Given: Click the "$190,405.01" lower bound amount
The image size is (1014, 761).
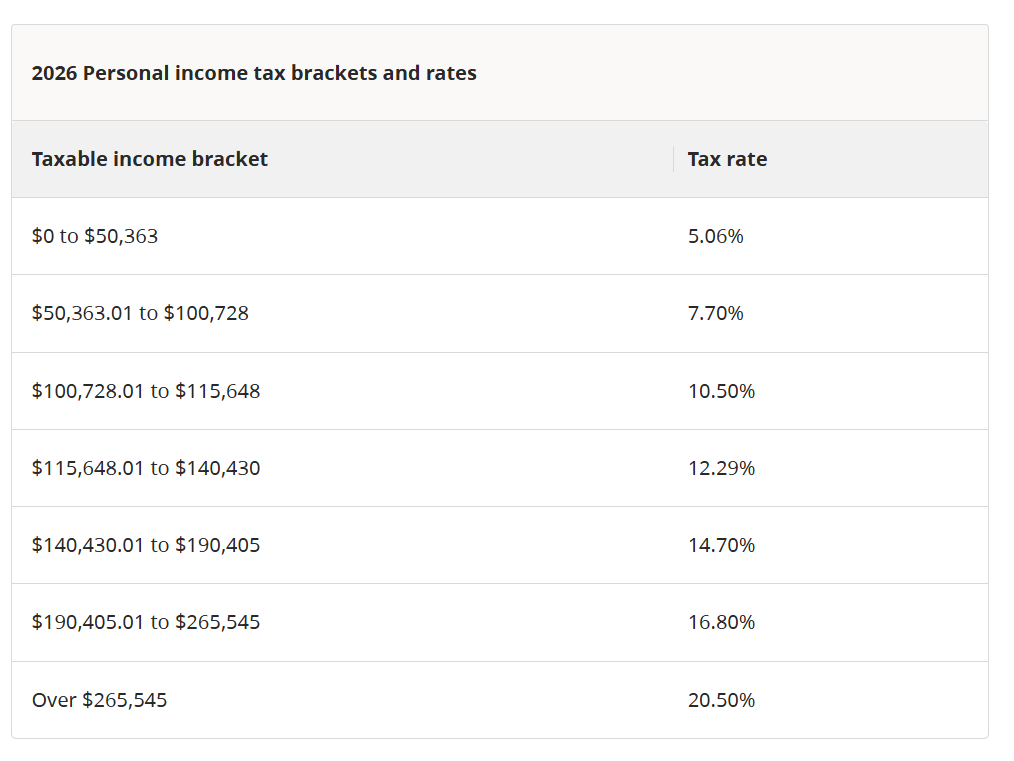Looking at the screenshot, I should (x=88, y=622).
